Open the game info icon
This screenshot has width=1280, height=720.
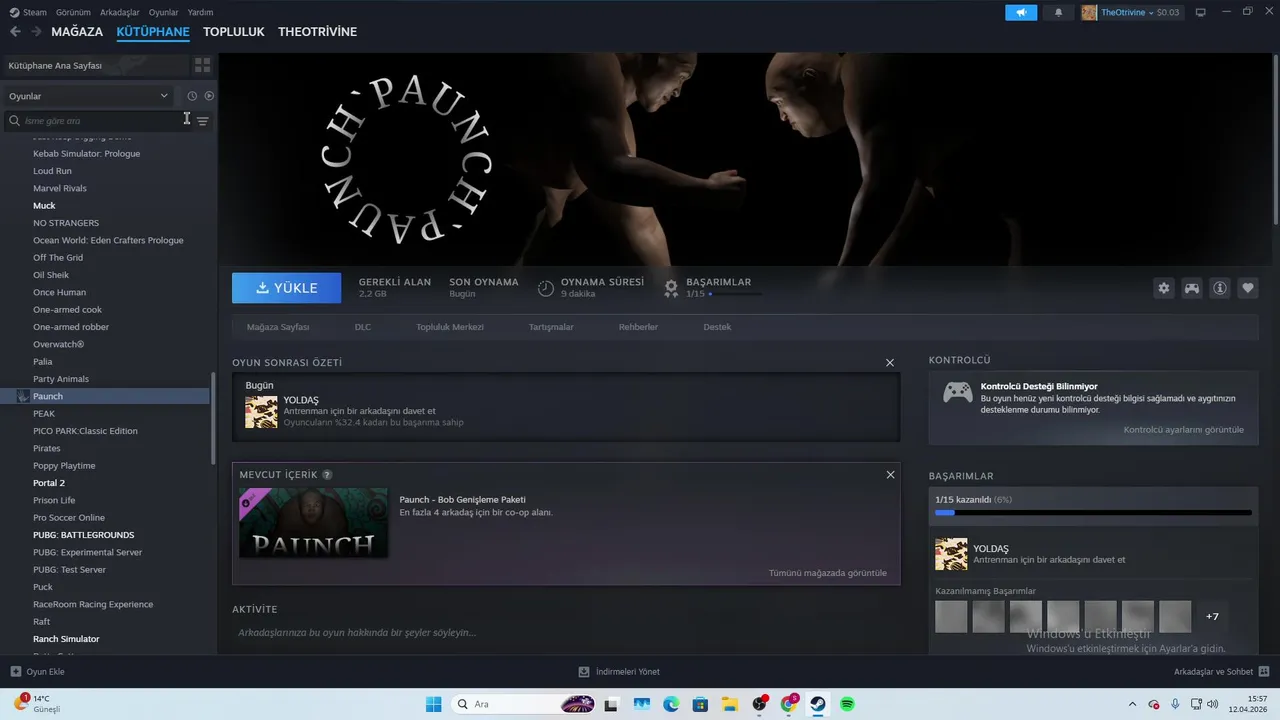[1220, 288]
